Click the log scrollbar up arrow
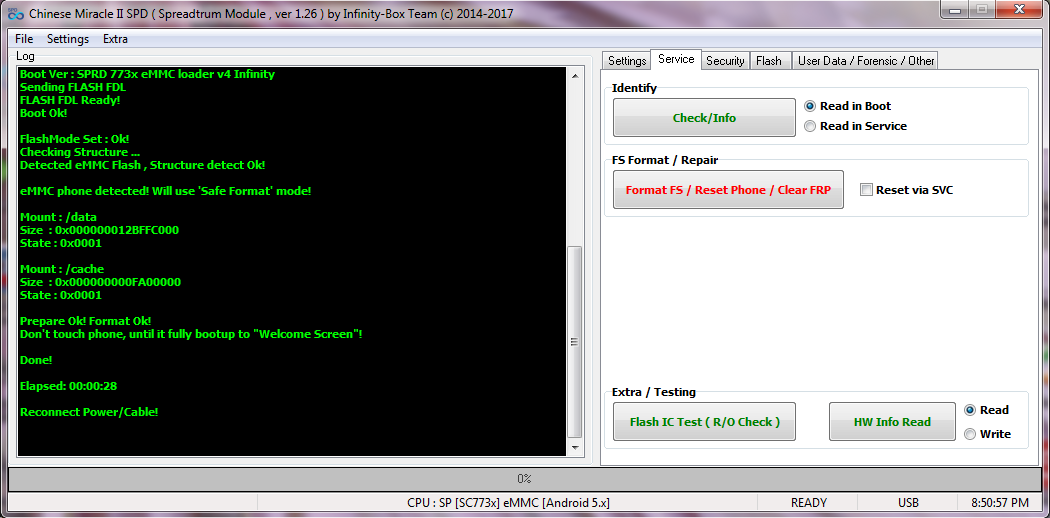 [x=575, y=76]
